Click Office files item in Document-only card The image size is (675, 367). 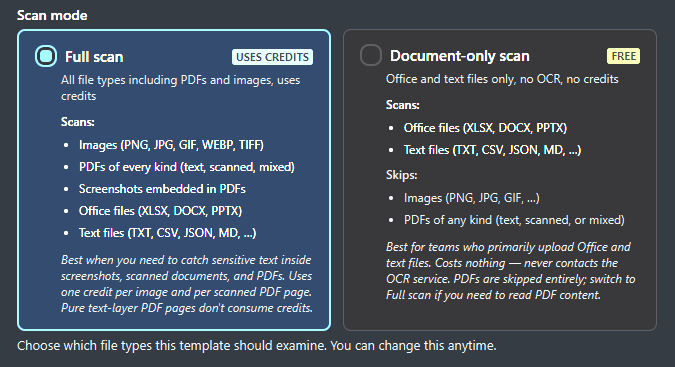point(486,128)
